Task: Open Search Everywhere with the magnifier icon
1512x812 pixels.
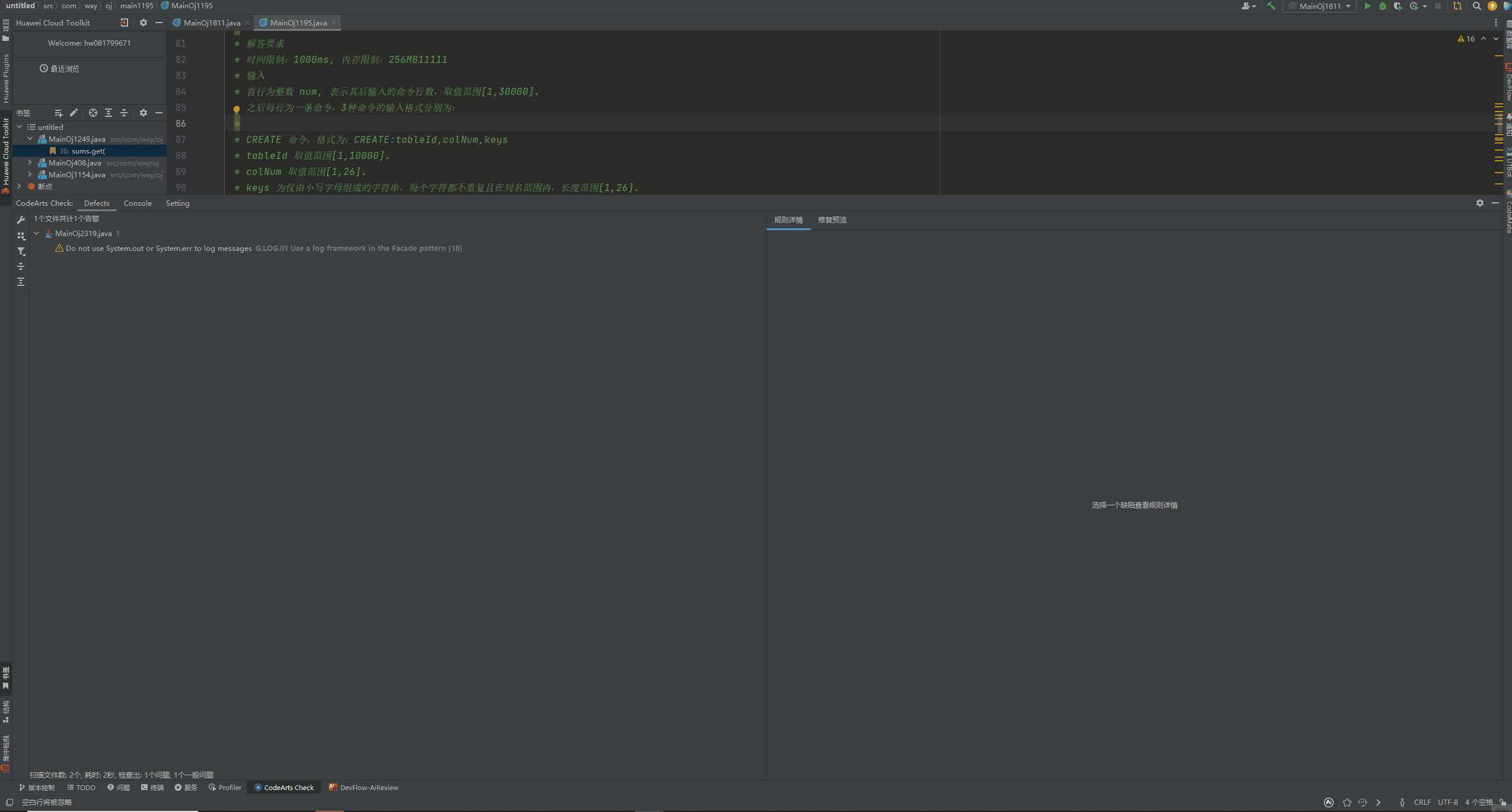Action: pos(1476,7)
